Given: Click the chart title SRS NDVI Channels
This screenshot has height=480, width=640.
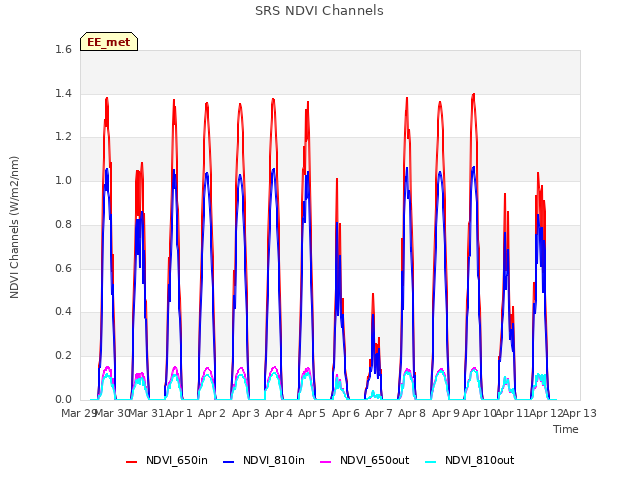Looking at the screenshot, I should click(x=319, y=11).
